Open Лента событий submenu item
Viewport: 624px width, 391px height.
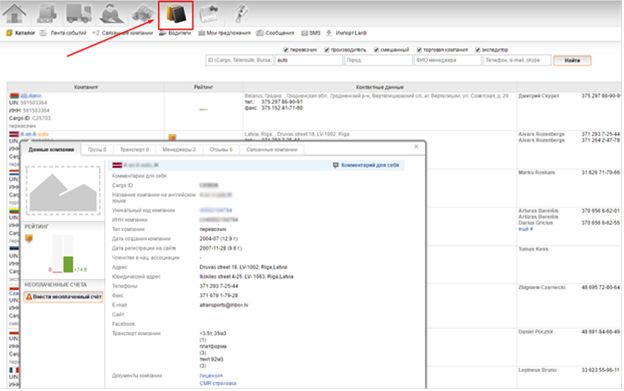point(63,33)
